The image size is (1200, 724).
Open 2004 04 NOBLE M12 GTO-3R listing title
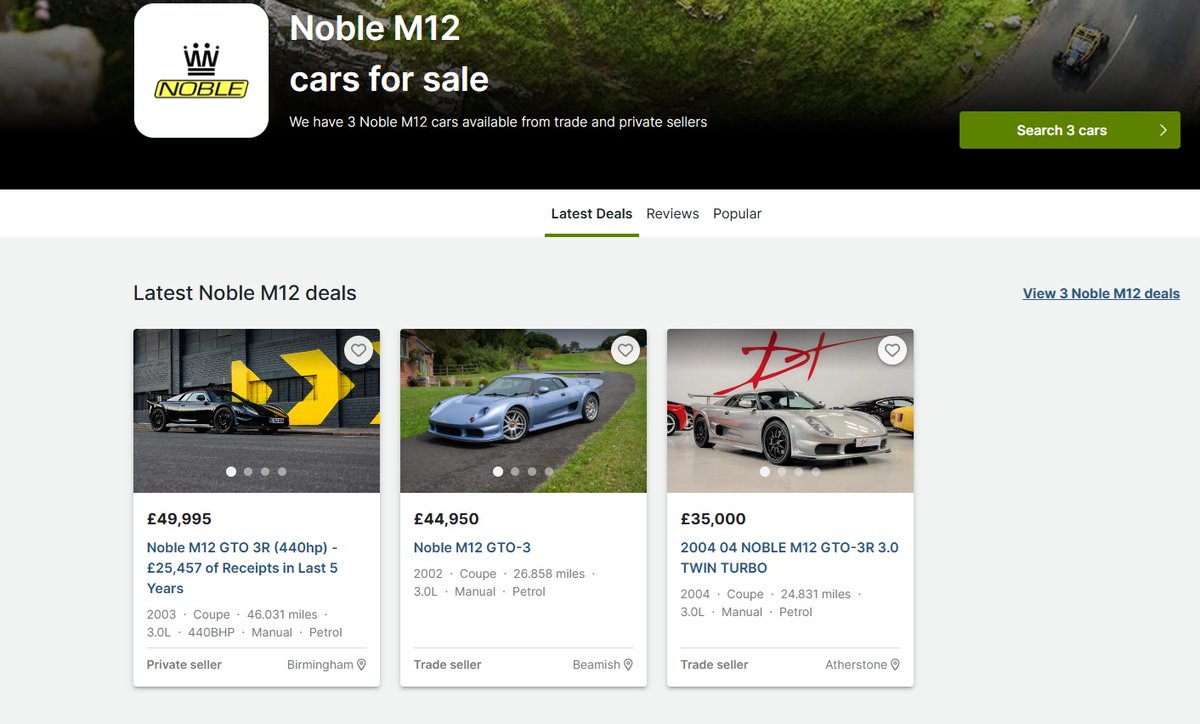tap(790, 558)
